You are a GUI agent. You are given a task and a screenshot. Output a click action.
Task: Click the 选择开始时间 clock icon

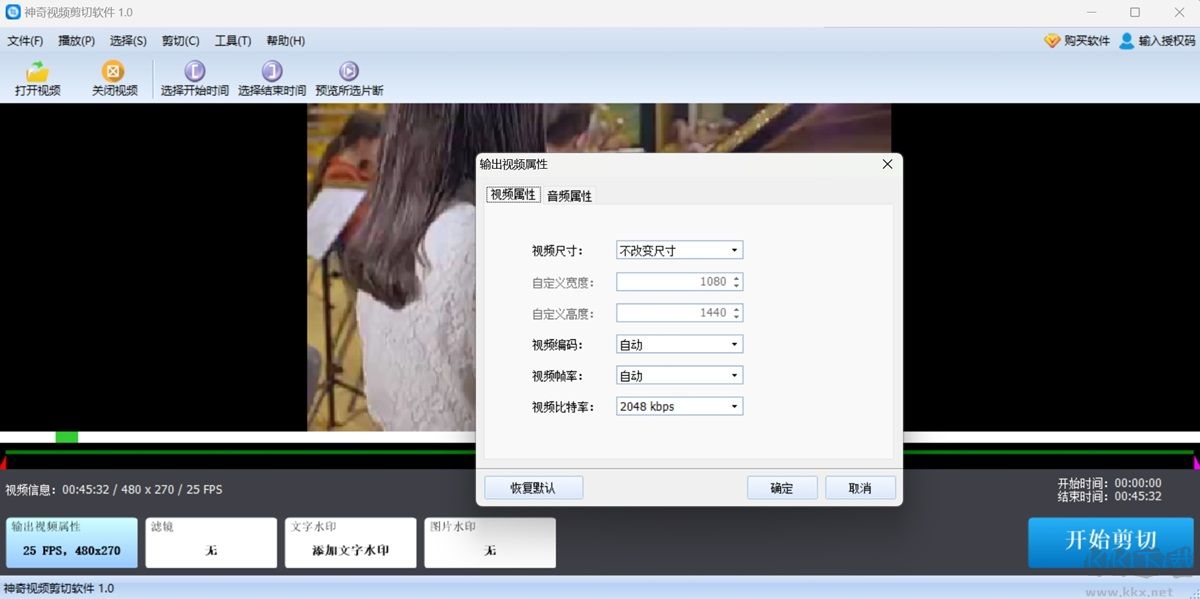[192, 70]
